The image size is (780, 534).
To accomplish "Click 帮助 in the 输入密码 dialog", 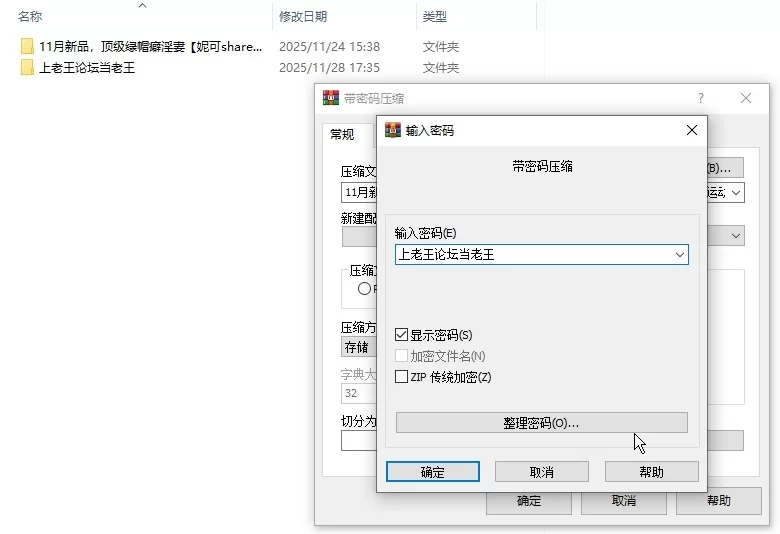I will pyautogui.click(x=652, y=471).
